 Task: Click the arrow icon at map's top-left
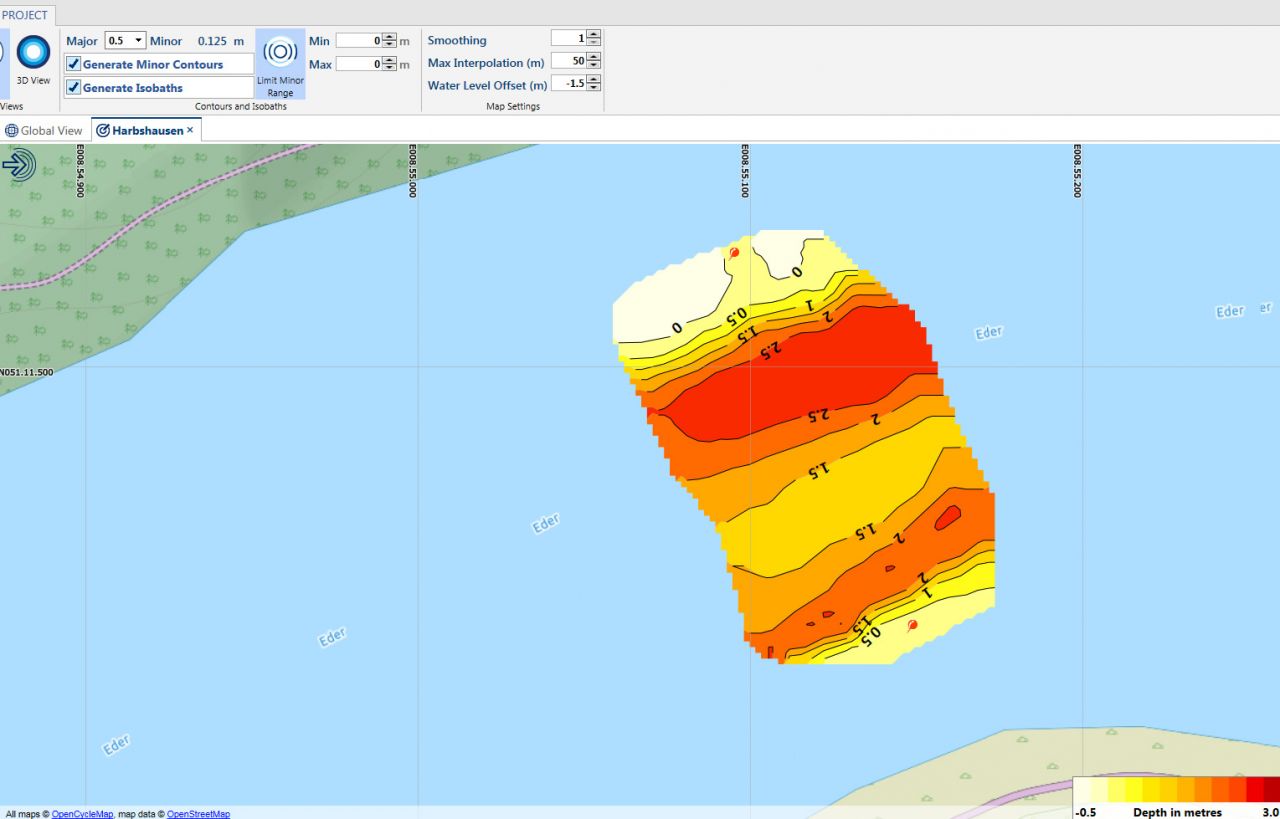[18, 164]
